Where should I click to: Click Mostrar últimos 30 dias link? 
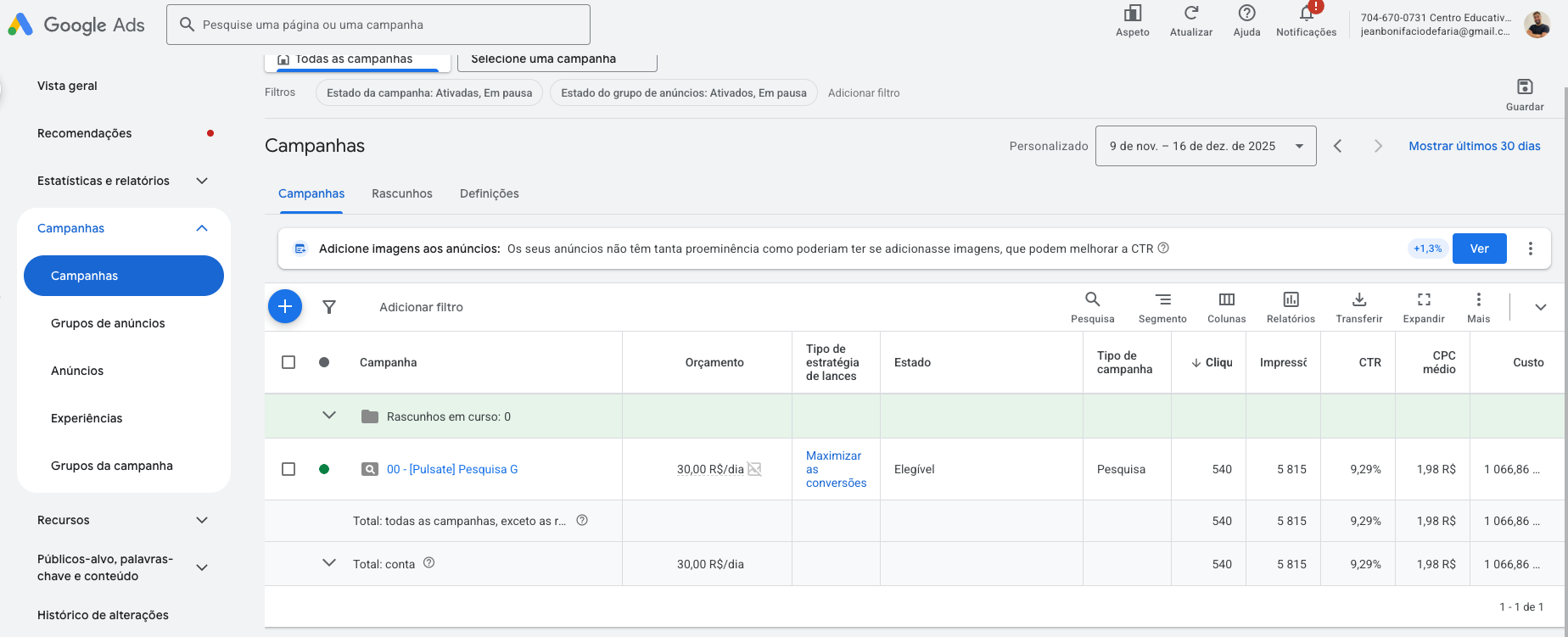(x=1474, y=146)
